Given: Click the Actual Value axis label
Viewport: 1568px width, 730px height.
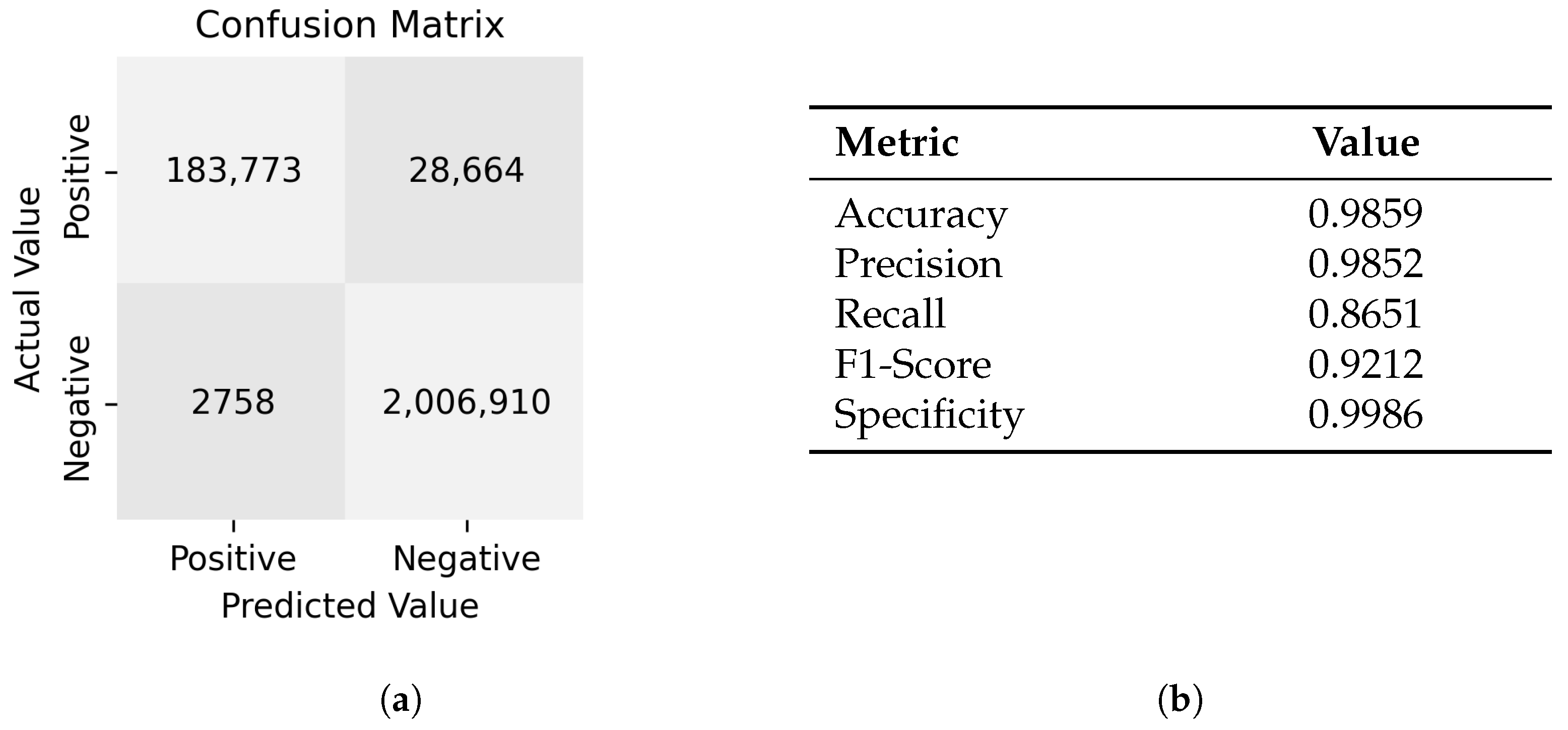Looking at the screenshot, I should (27, 290).
